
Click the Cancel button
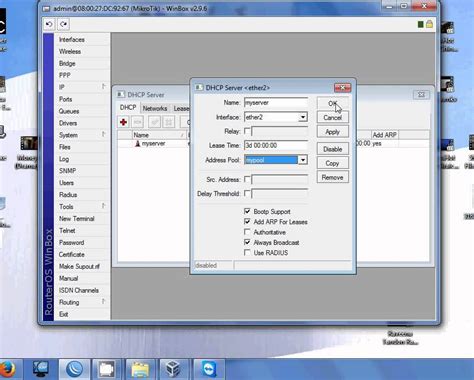[x=333, y=118]
